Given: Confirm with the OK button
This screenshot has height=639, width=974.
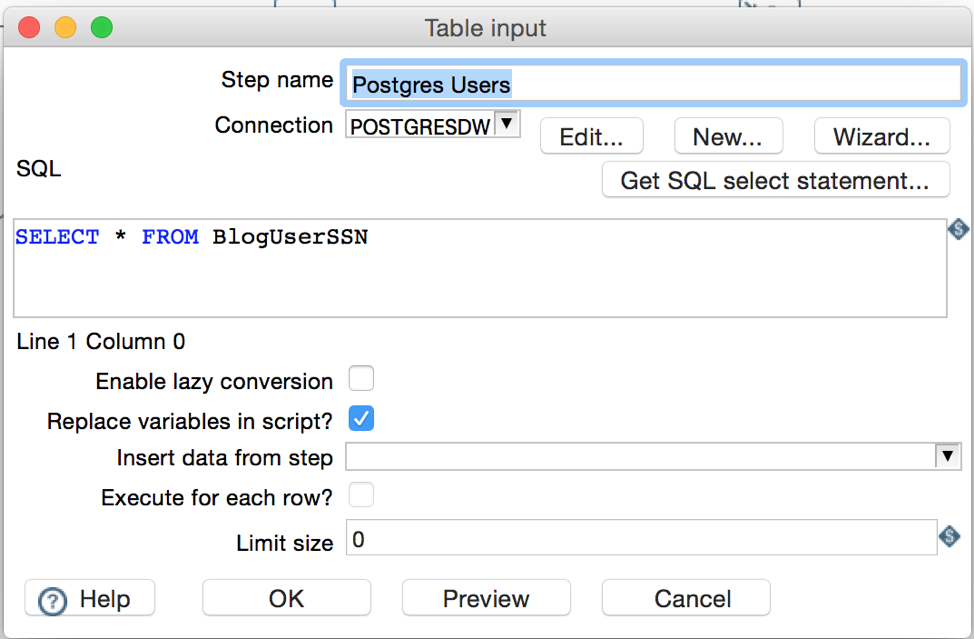Looking at the screenshot, I should pyautogui.click(x=286, y=598).
